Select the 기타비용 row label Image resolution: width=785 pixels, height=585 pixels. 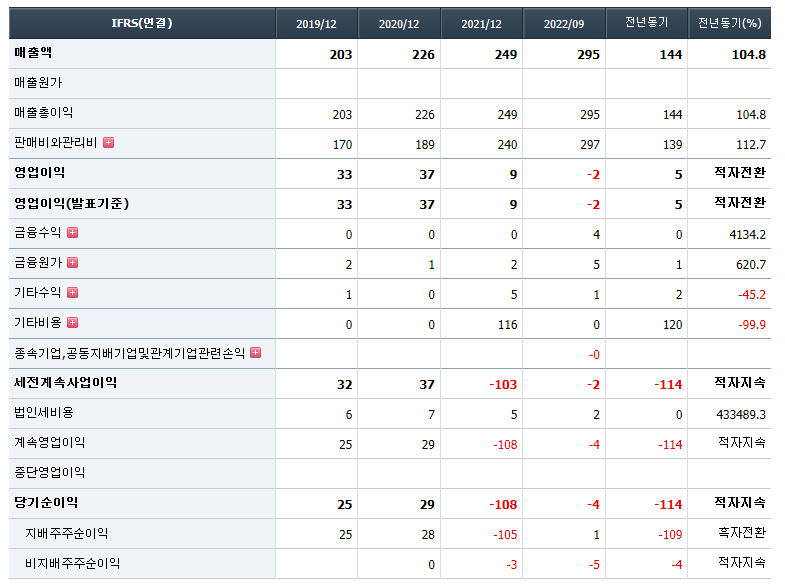(38, 323)
